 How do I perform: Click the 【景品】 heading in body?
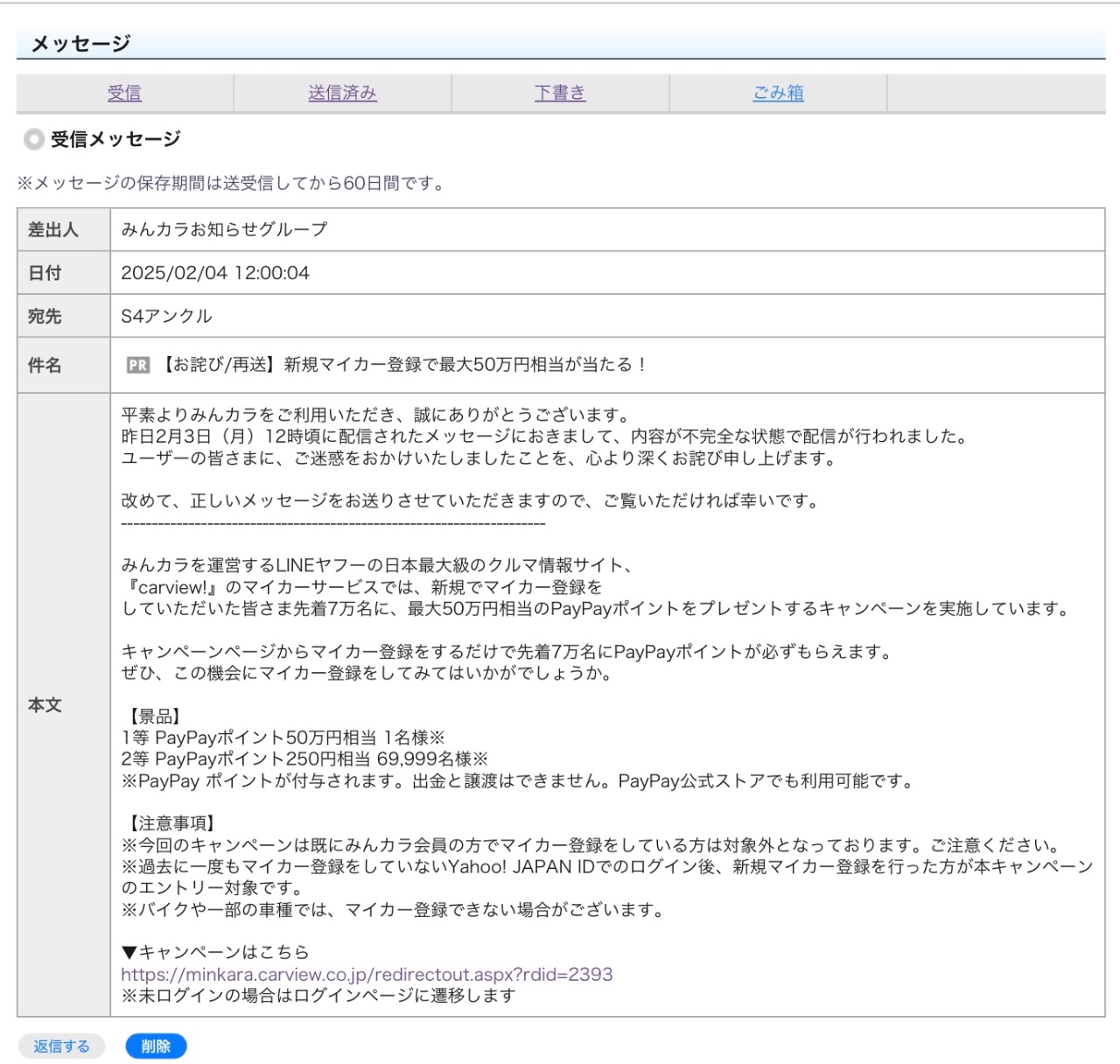pyautogui.click(x=155, y=717)
